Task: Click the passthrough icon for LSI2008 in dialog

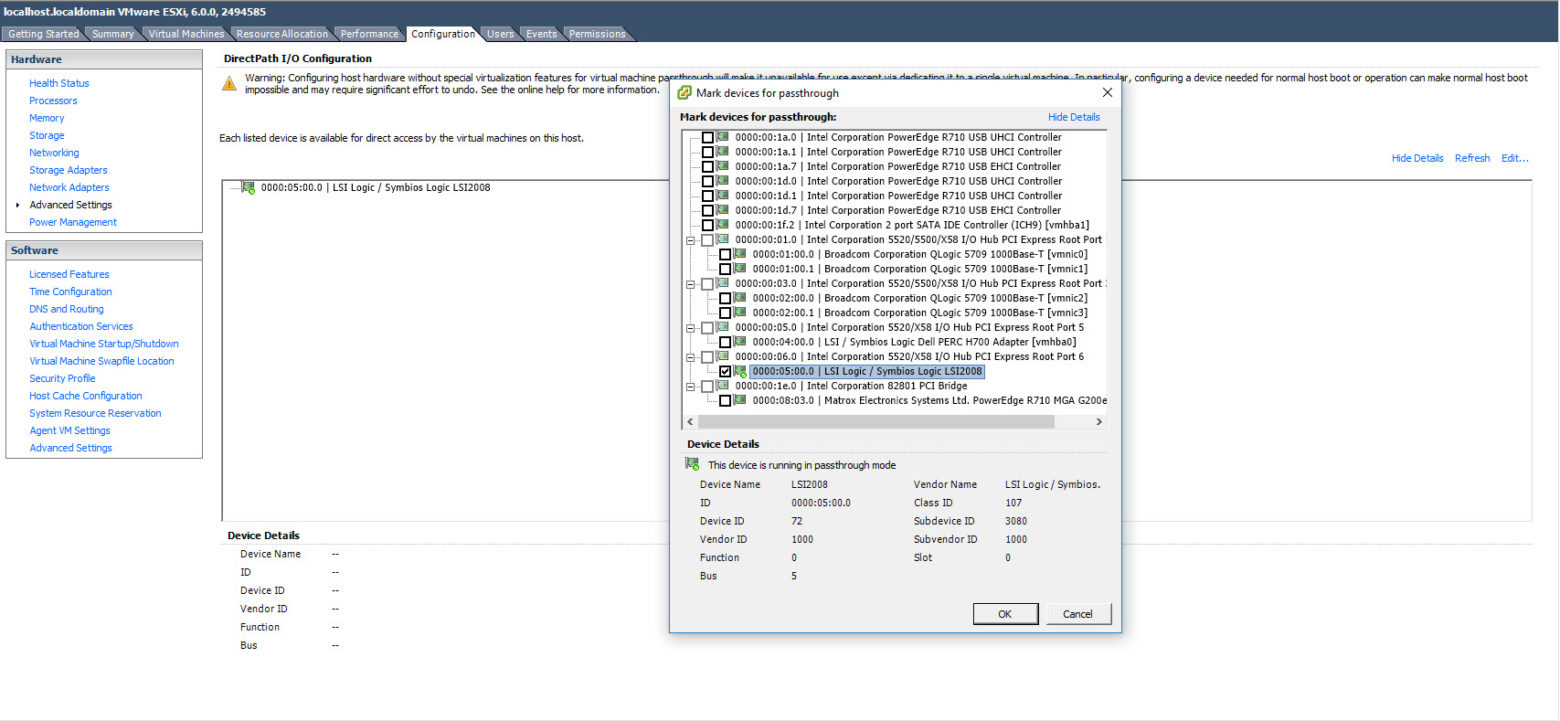Action: [741, 372]
